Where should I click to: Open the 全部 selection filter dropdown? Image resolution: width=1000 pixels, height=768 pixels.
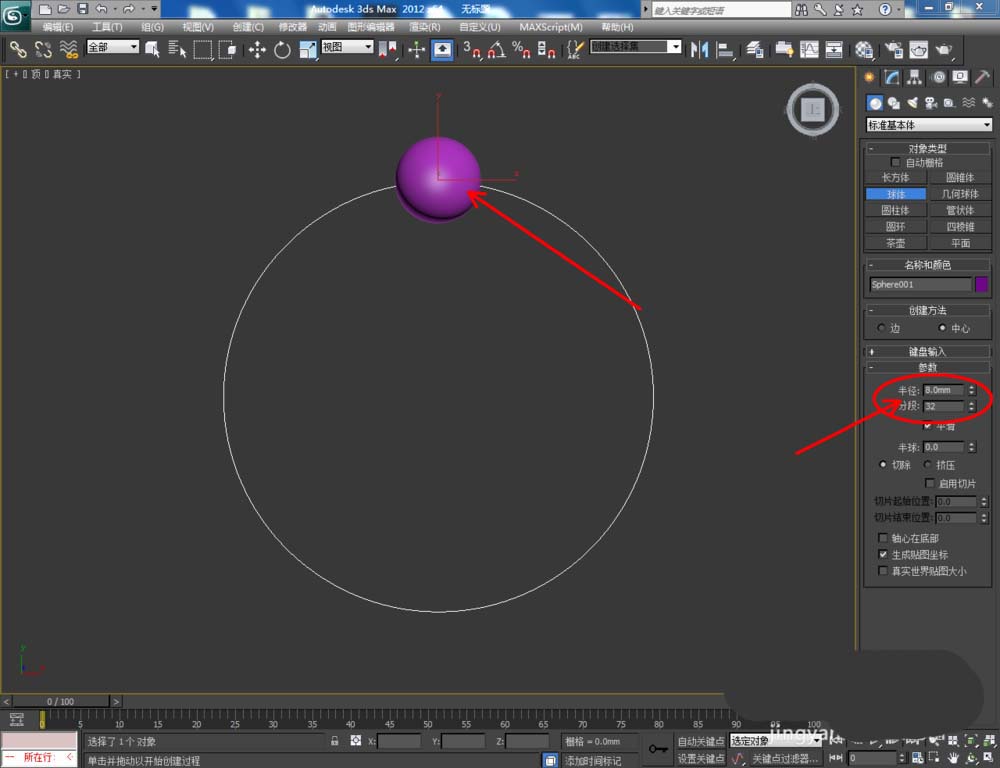[112, 47]
